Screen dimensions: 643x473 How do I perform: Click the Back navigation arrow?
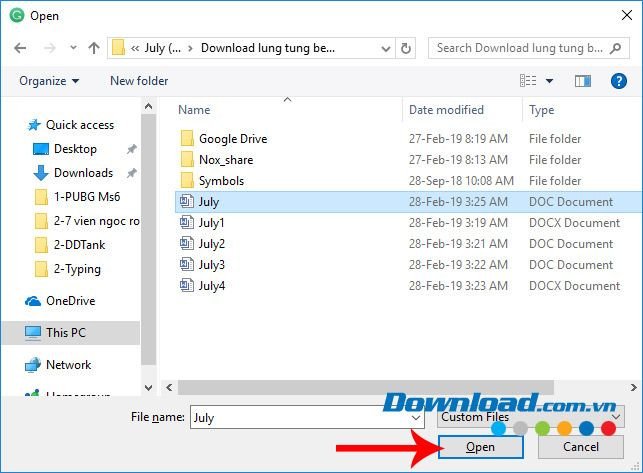(22, 48)
